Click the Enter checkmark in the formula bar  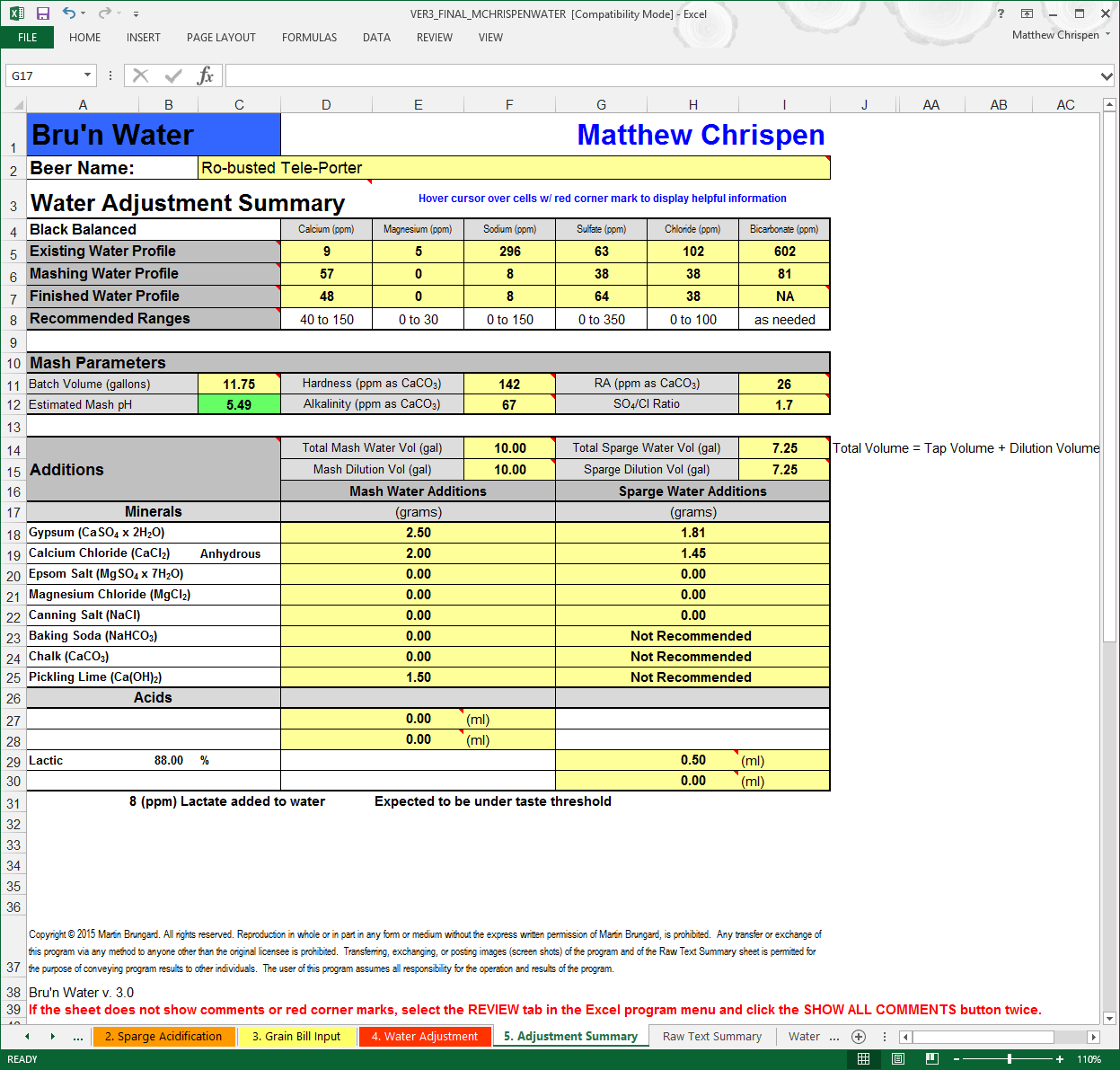[x=172, y=75]
